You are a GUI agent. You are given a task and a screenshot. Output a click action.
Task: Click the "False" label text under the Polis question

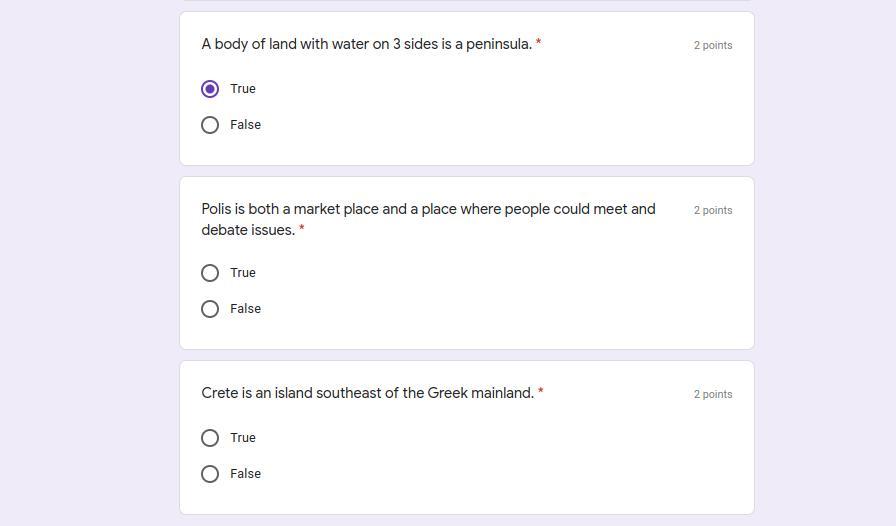[245, 309]
